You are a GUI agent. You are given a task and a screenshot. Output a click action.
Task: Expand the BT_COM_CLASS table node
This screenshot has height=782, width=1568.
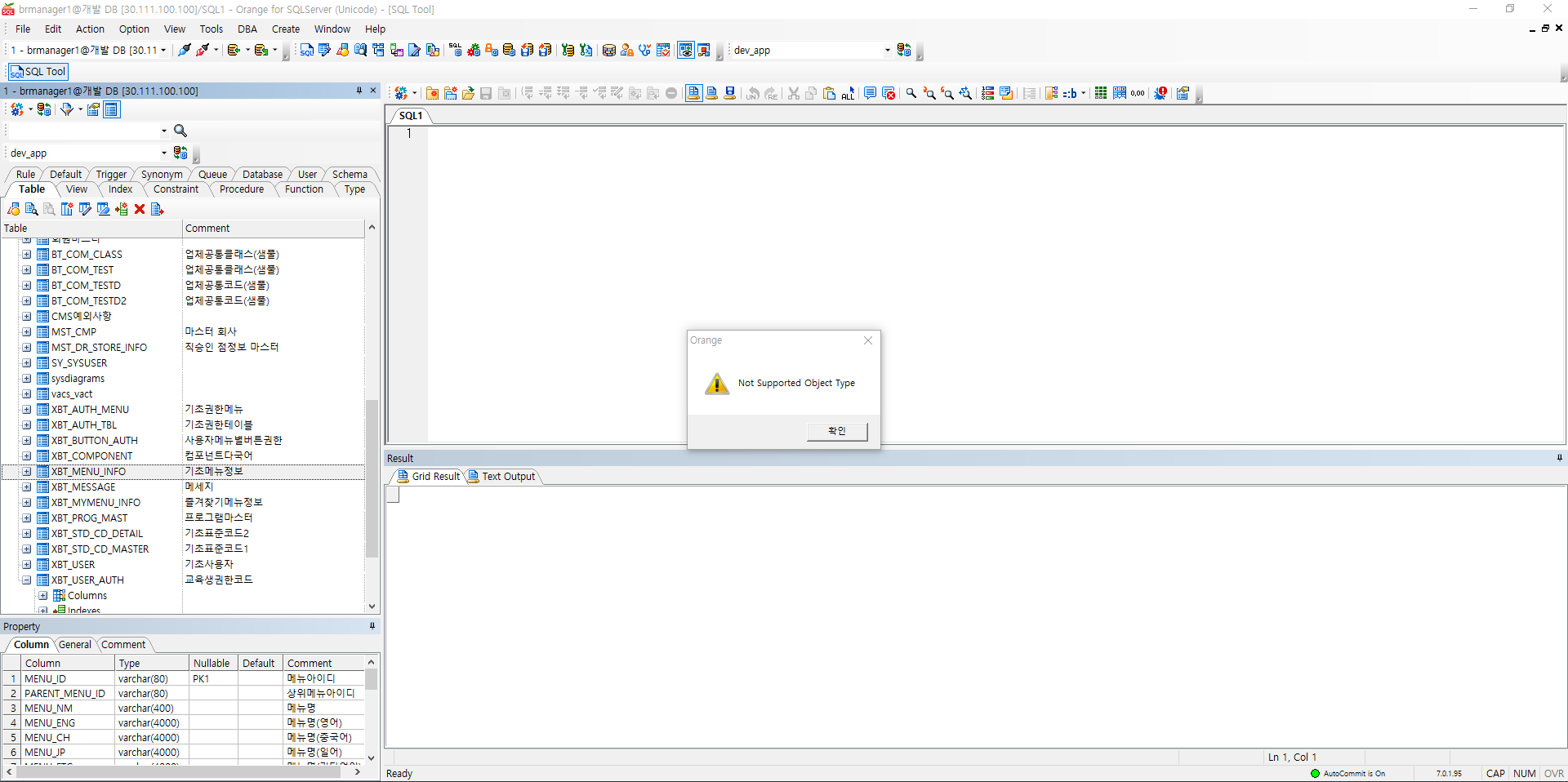point(27,255)
